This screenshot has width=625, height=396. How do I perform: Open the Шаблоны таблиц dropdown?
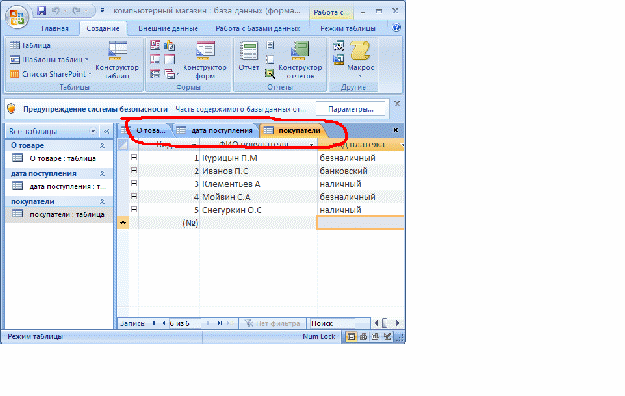(49, 59)
